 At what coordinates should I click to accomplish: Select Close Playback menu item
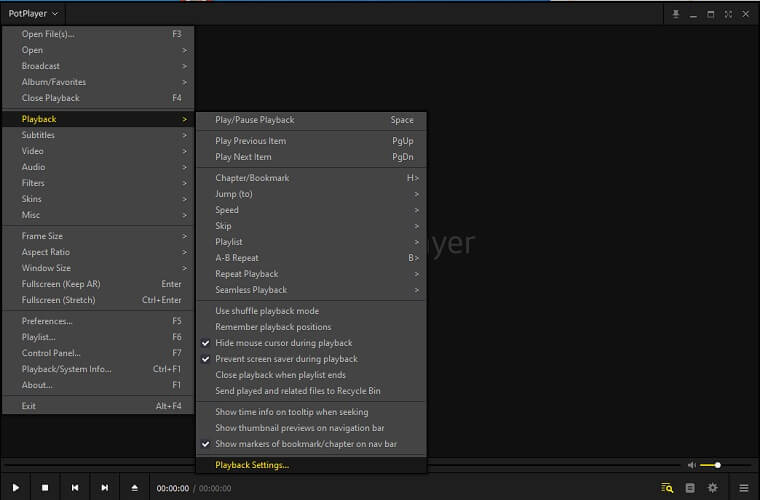pos(98,98)
